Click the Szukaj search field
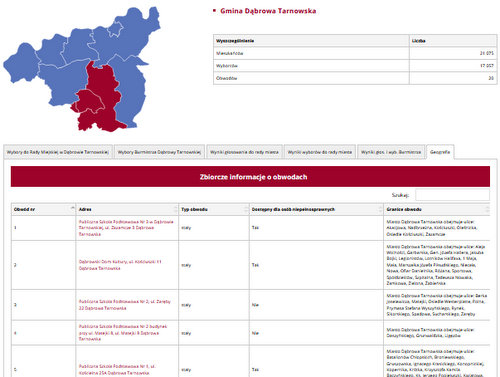Viewport: 500px width, 377px height. [x=452, y=195]
